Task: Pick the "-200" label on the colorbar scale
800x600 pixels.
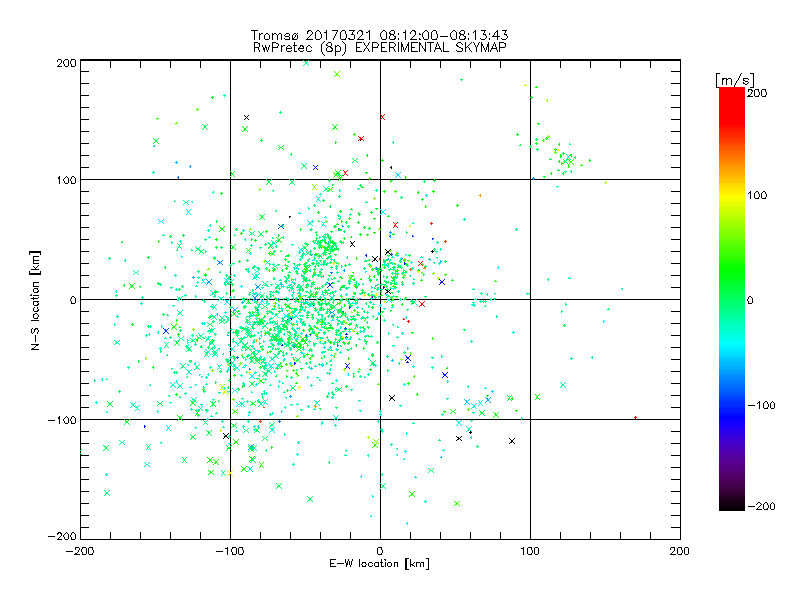Action: point(761,507)
